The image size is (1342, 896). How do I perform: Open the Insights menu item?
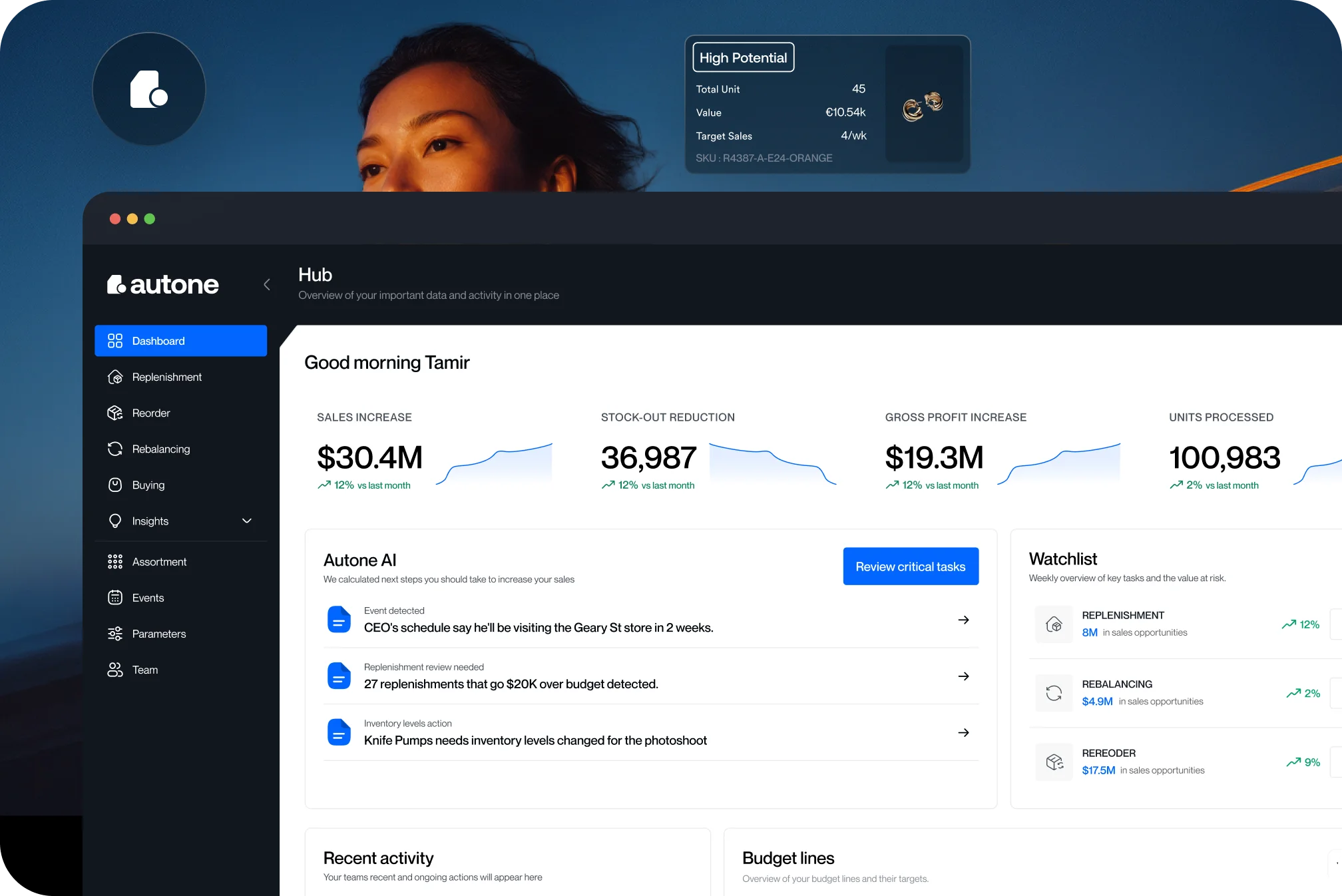click(150, 521)
